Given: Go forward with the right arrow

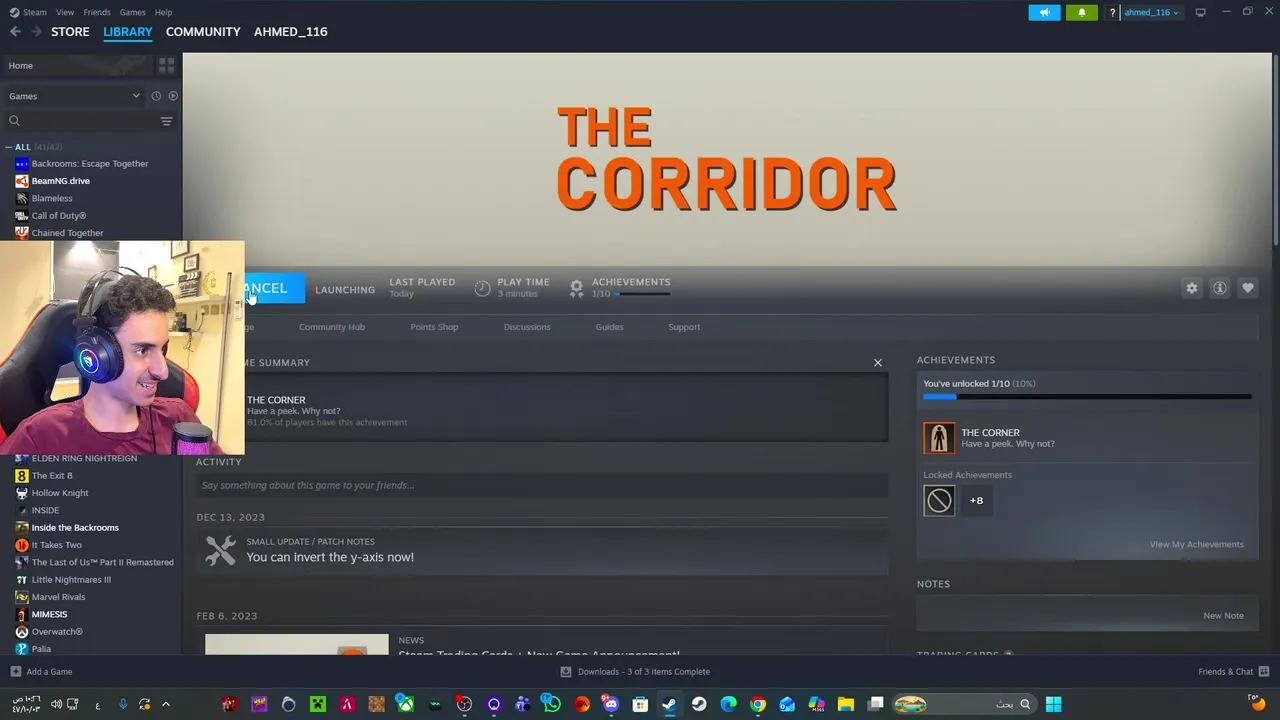Looking at the screenshot, I should click(36, 32).
